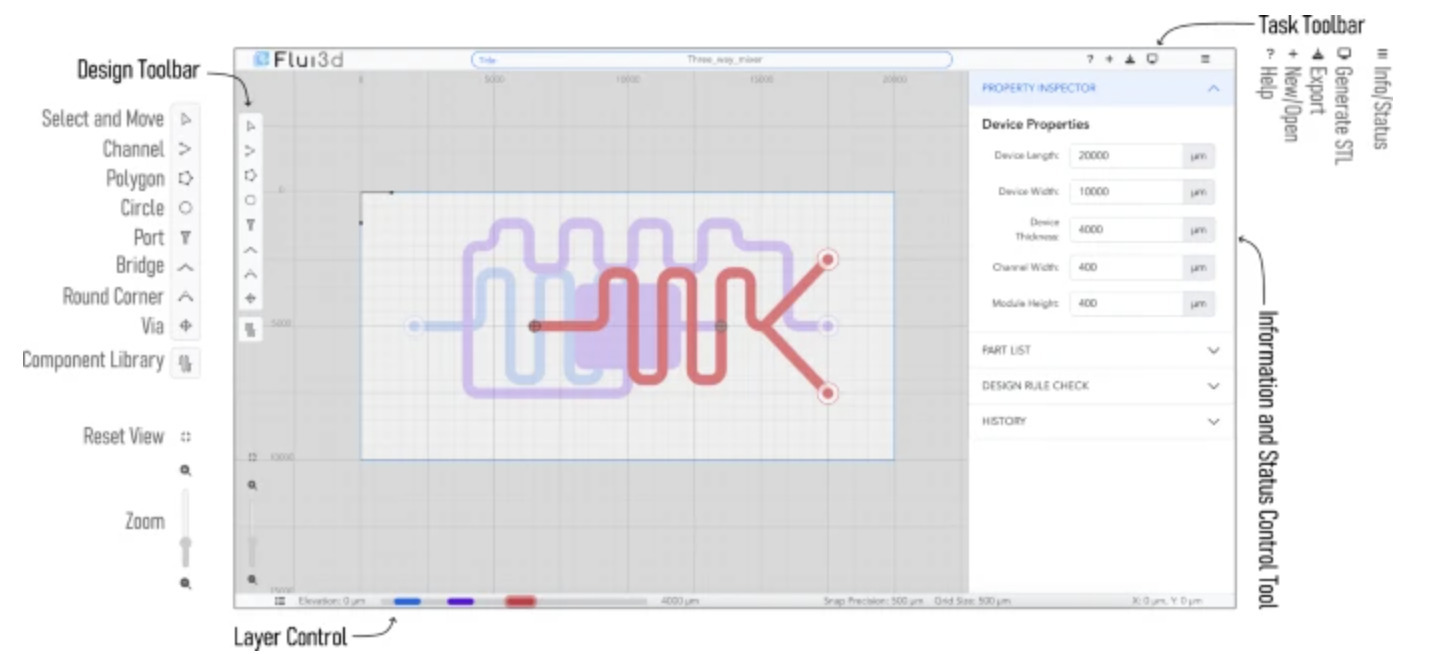Select the purple layer in layer control
Screen dimensions: 1436x654
coord(460,601)
